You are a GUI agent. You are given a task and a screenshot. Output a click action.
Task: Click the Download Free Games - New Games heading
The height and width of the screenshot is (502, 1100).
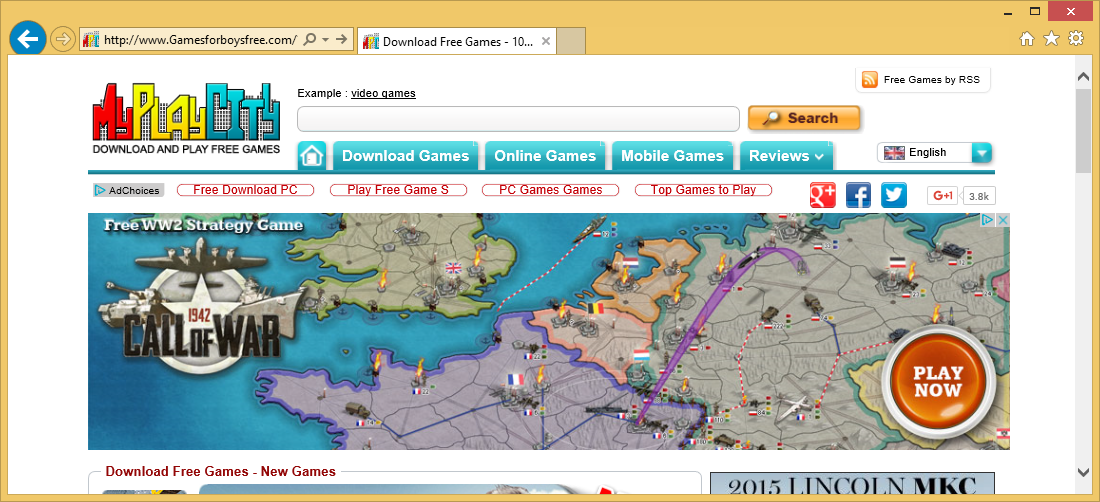(220, 472)
